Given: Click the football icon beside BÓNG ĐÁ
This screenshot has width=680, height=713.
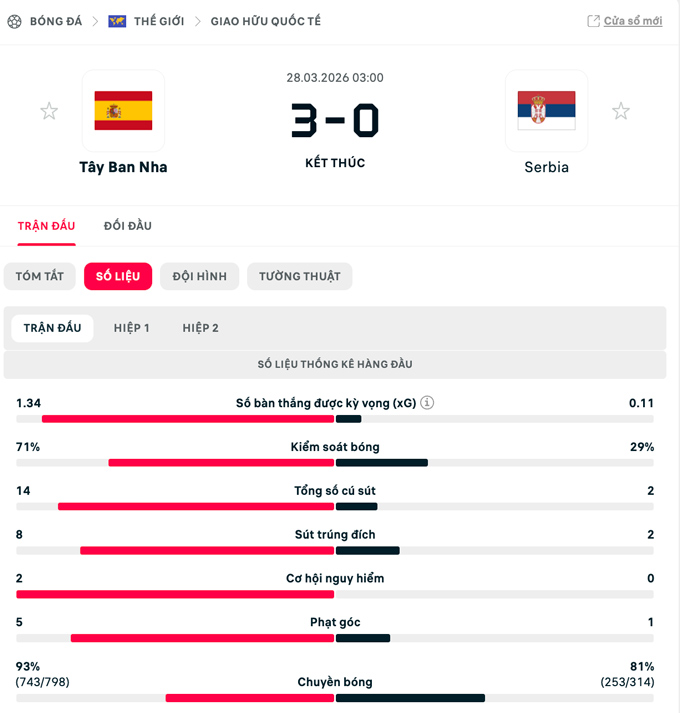Looking at the screenshot, I should click(14, 21).
